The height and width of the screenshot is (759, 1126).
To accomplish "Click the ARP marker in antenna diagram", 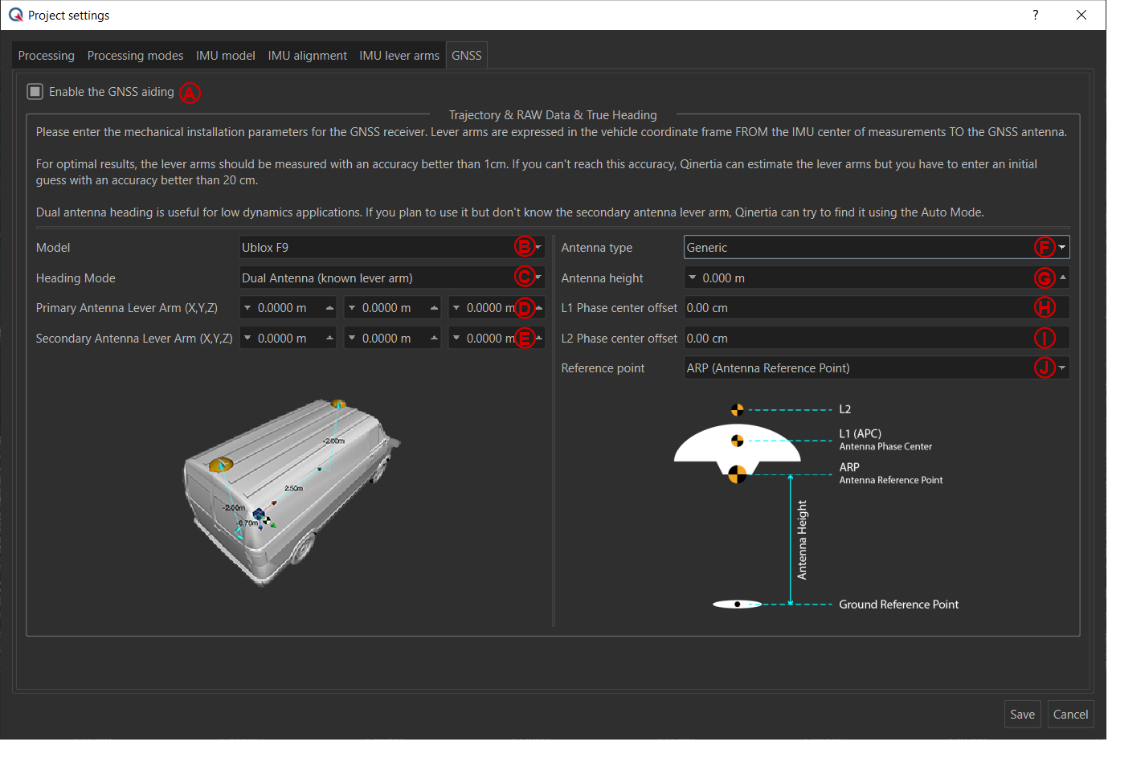I will pyautogui.click(x=738, y=475).
